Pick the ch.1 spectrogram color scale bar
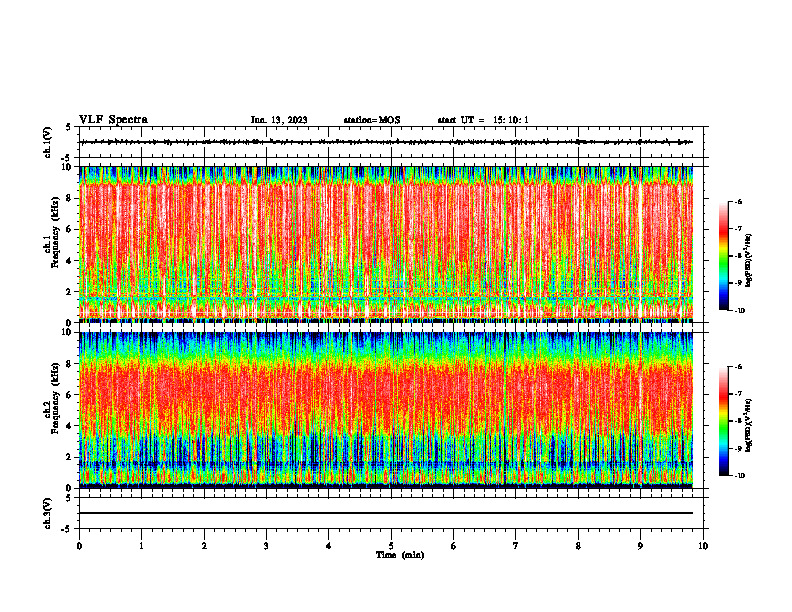 [723, 256]
